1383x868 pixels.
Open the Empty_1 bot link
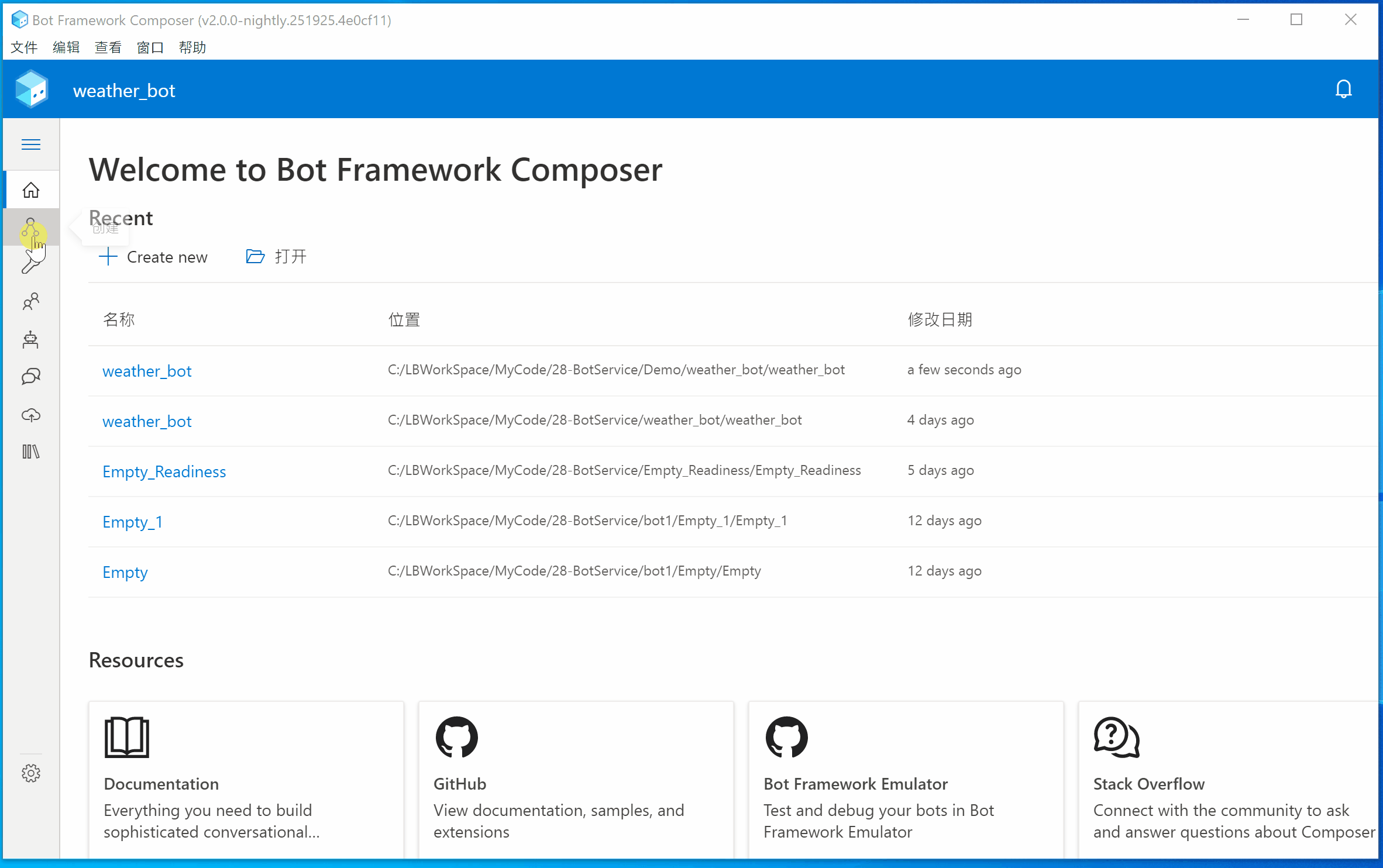pos(132,522)
